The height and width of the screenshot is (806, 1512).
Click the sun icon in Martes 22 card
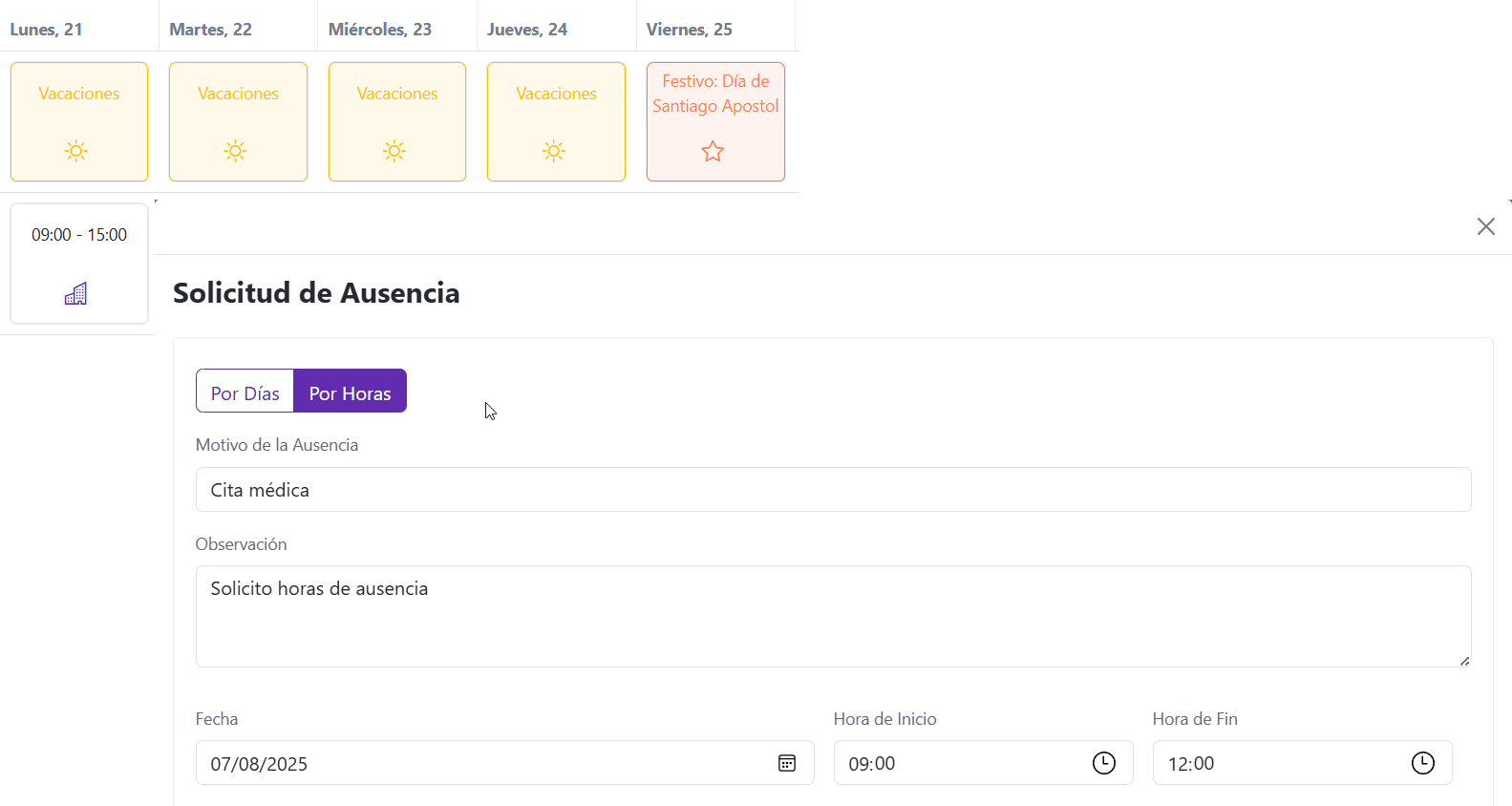pyautogui.click(x=235, y=151)
